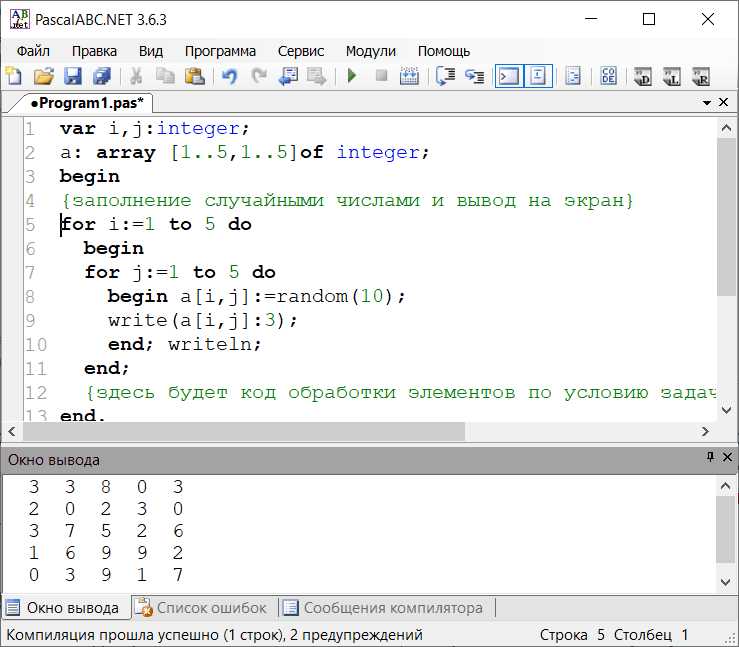Image resolution: width=739 pixels, height=647 pixels.
Task: Toggle the input window toolbar button
Action: [538, 76]
